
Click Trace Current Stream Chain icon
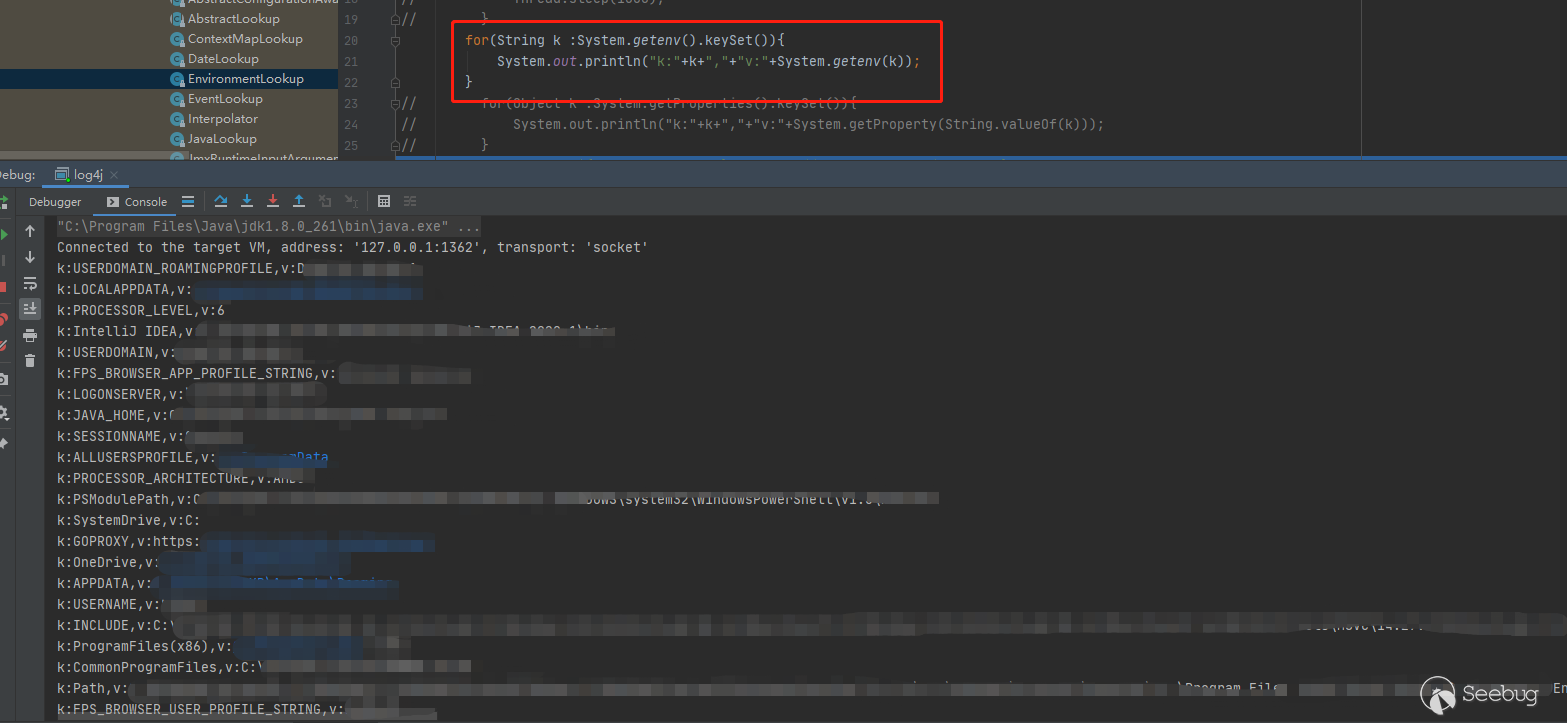click(x=410, y=201)
